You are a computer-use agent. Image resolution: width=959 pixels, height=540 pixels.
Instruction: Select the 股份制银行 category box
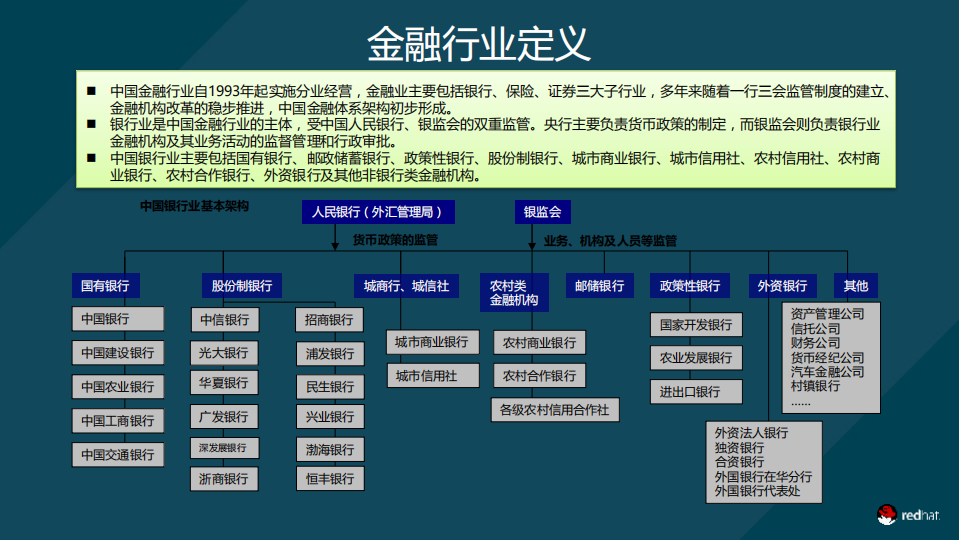pos(242,286)
